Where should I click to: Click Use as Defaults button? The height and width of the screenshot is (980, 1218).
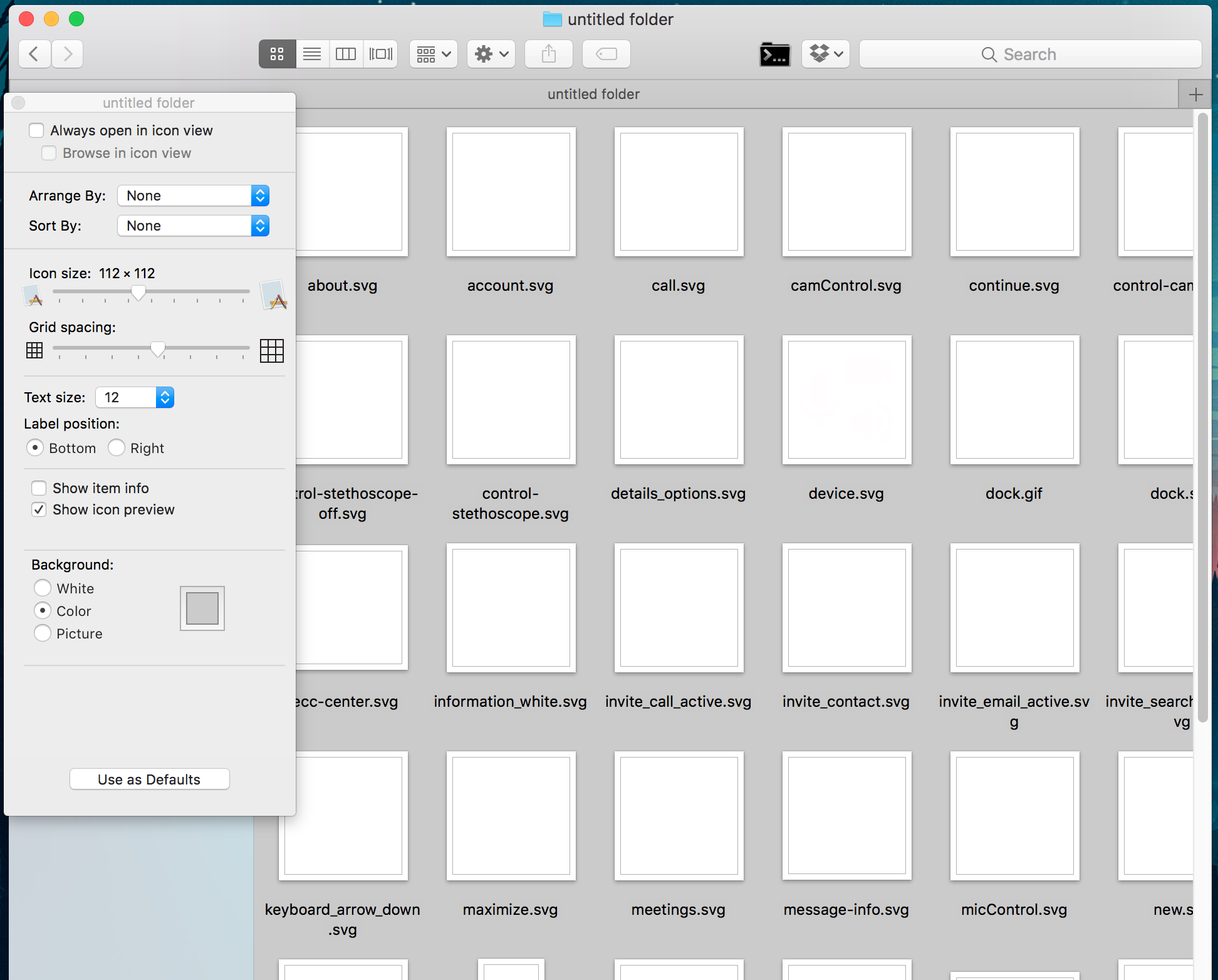click(149, 779)
